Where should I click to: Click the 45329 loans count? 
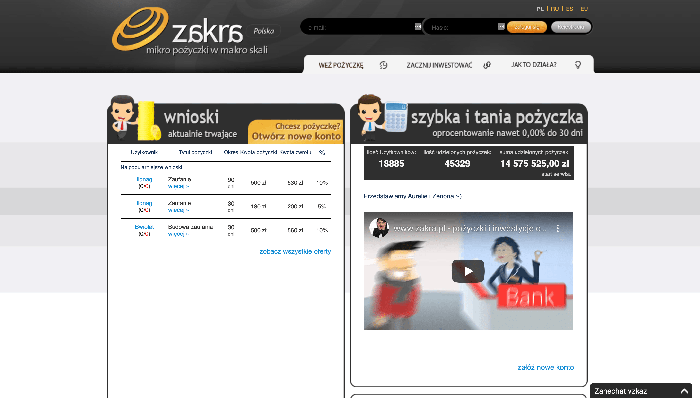click(457, 164)
